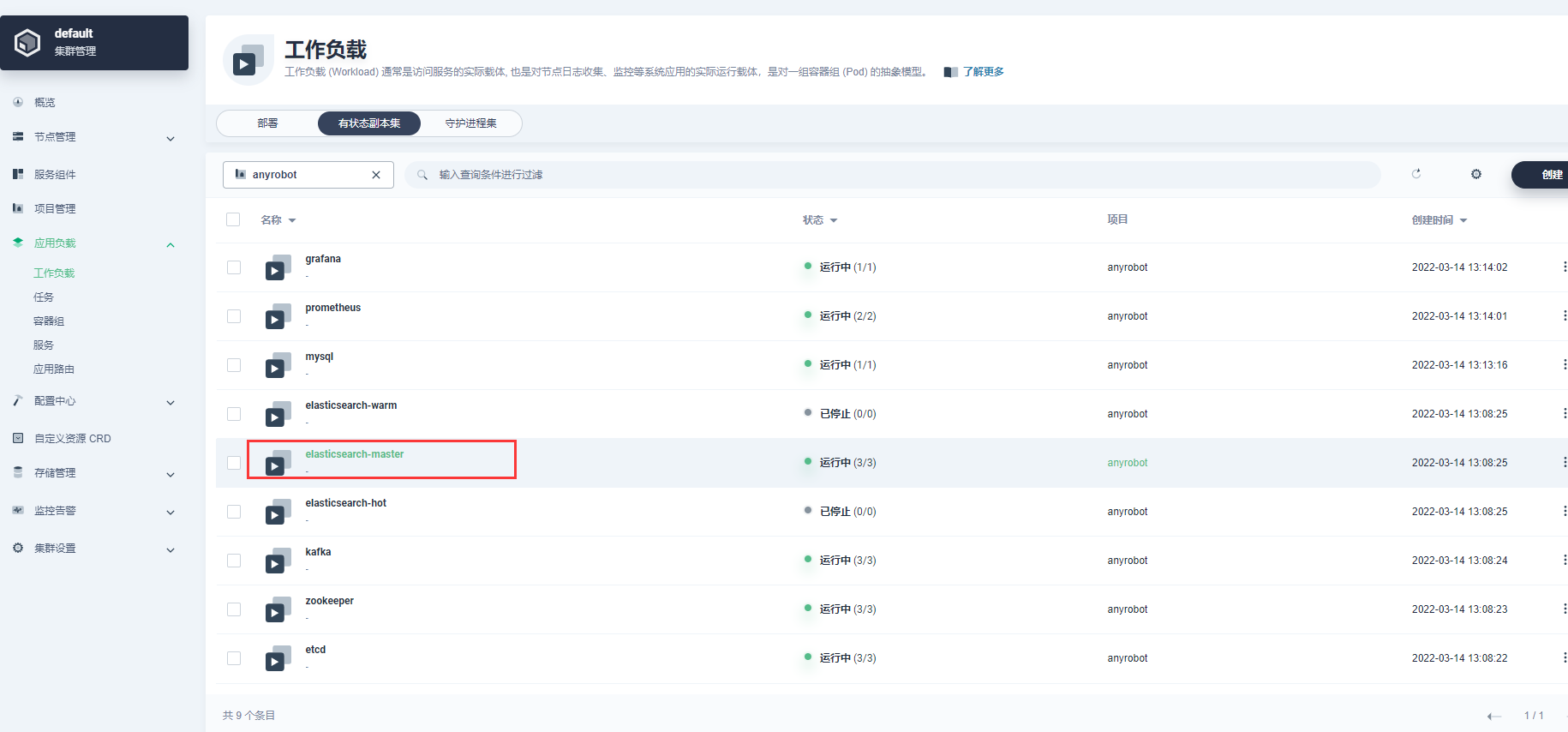Image resolution: width=1568 pixels, height=732 pixels.
Task: Switch to the 守护进程集 tab
Action: (x=470, y=123)
